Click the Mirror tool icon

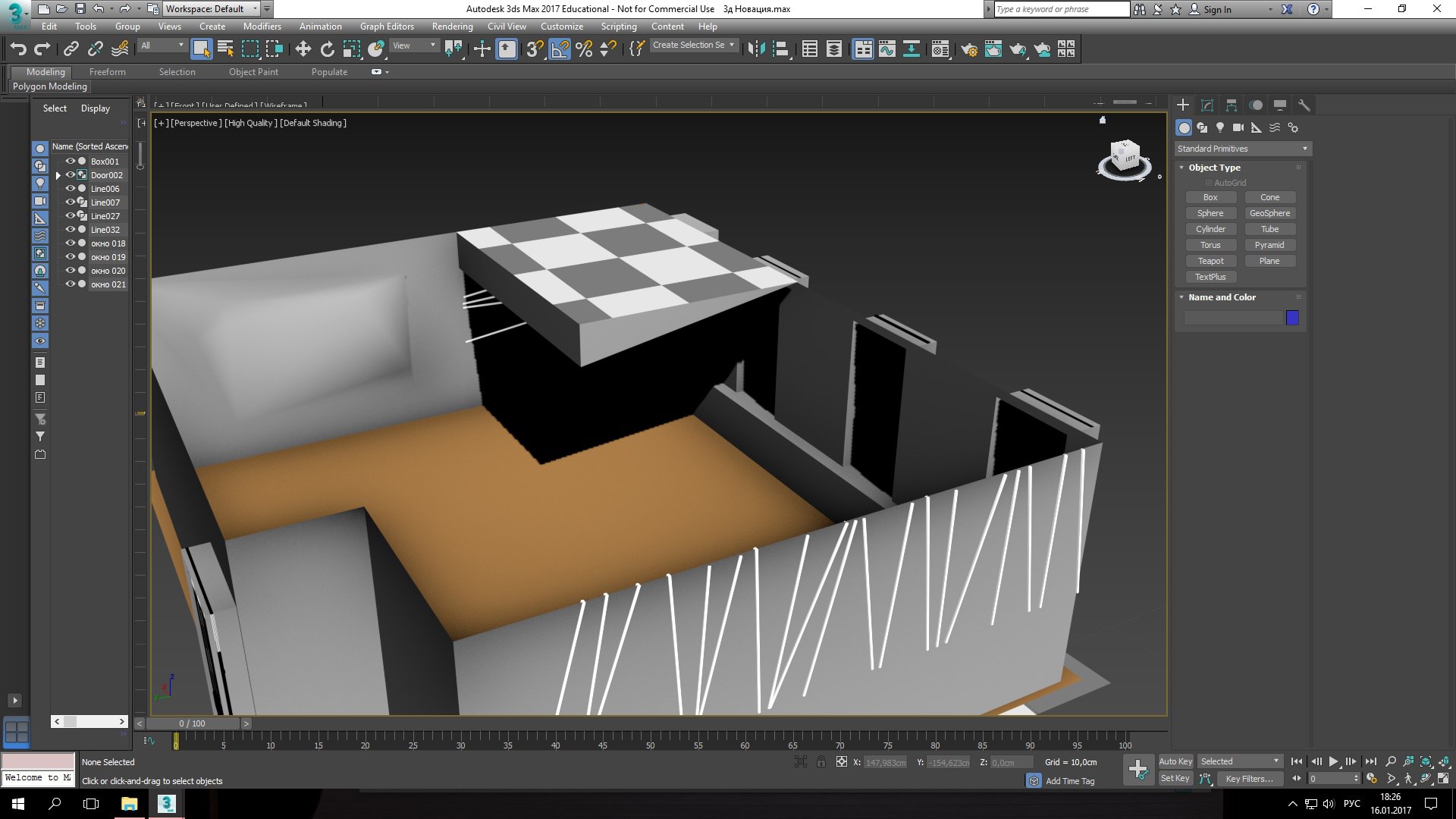click(x=756, y=49)
